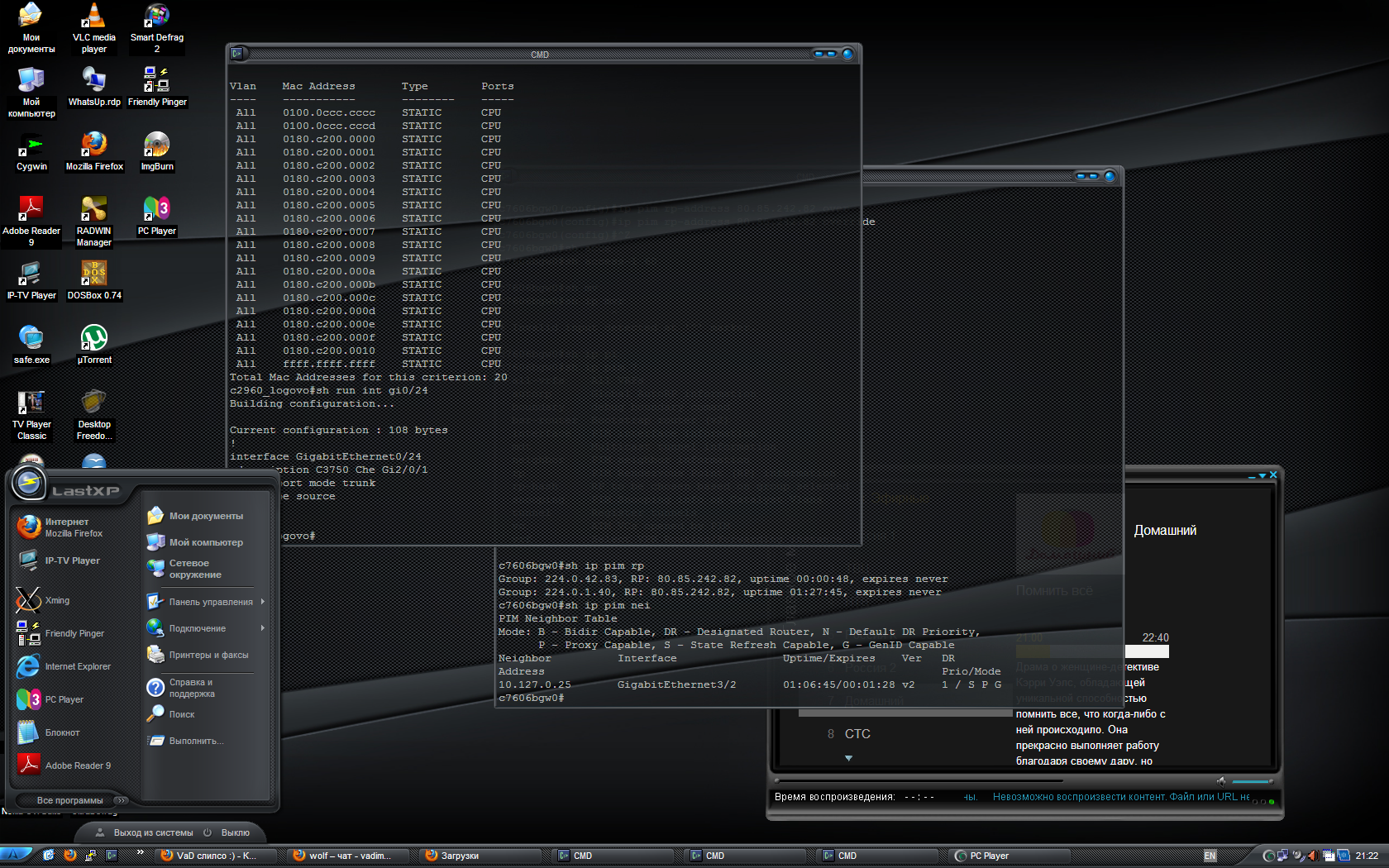Open Интернет Mozilla Firefox in Start menu

(74, 527)
